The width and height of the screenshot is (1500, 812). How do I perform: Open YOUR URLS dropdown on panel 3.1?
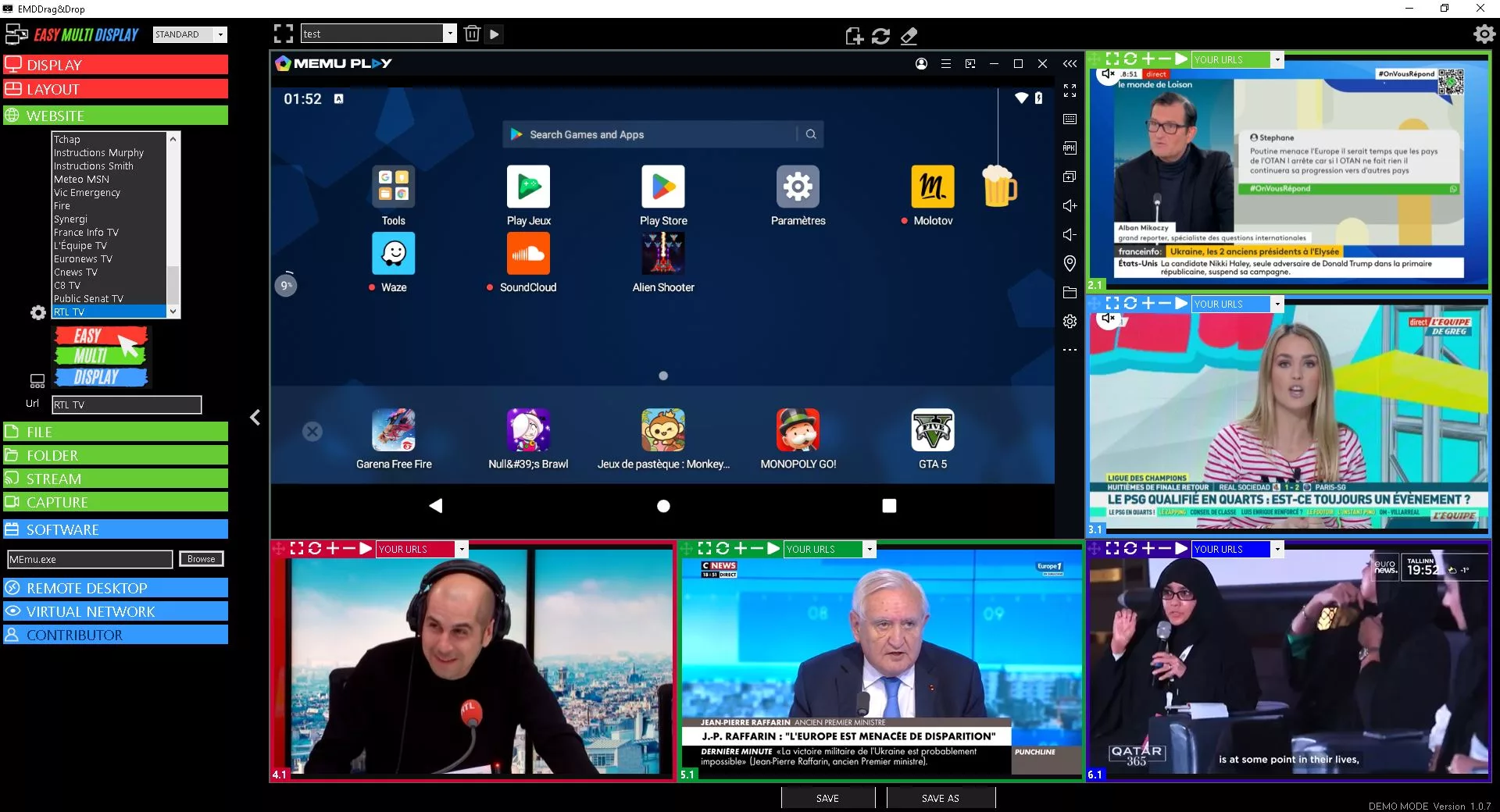pyautogui.click(x=1277, y=304)
